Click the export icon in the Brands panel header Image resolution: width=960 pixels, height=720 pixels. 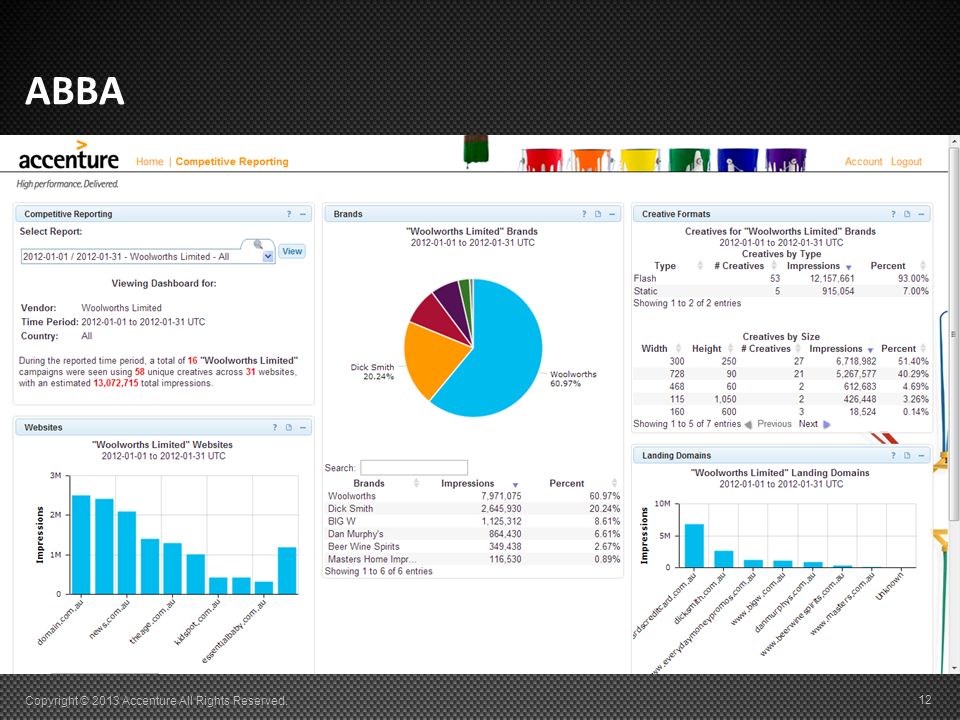click(598, 214)
